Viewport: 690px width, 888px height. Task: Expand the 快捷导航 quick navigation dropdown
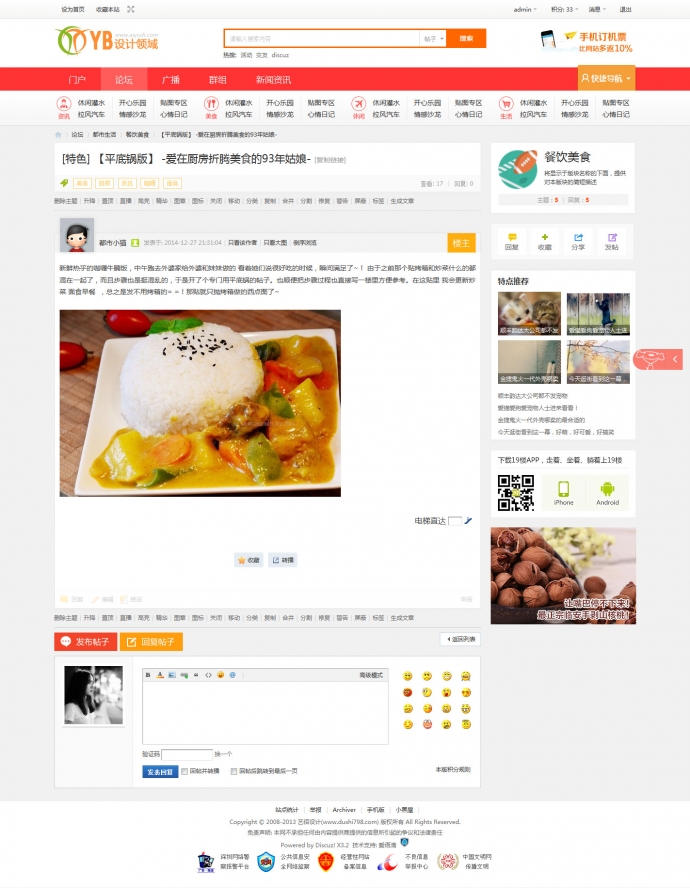[606, 78]
